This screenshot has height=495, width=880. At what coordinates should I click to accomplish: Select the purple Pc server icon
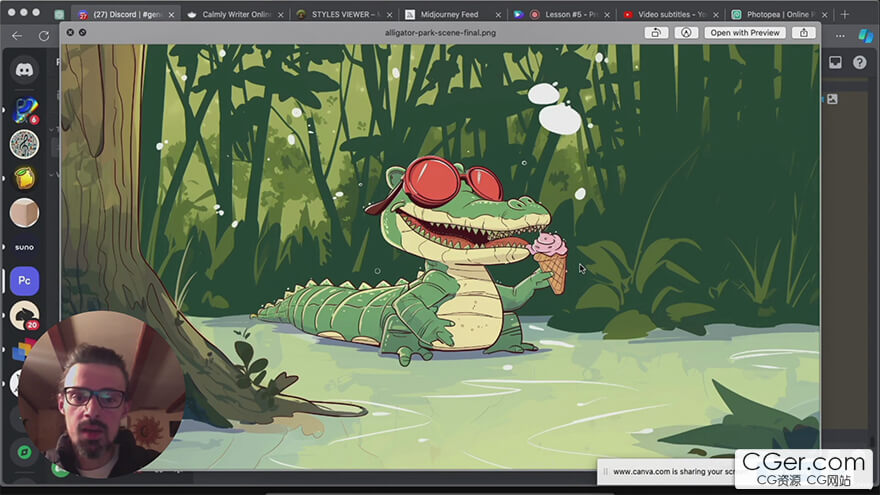(24, 281)
